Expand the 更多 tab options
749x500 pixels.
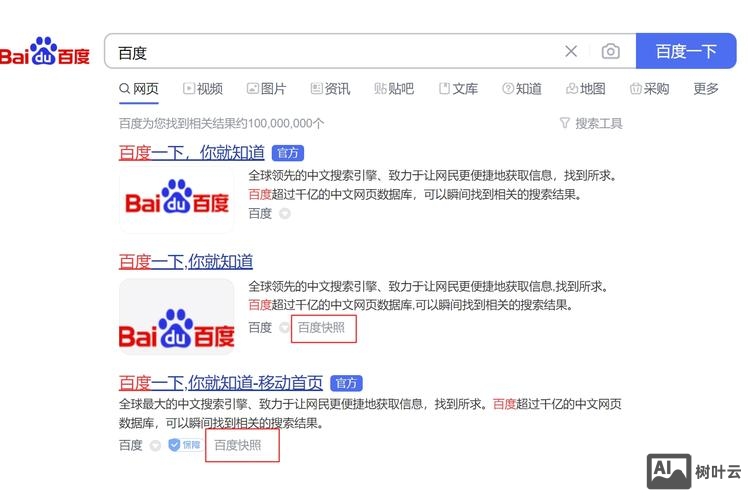pos(706,89)
